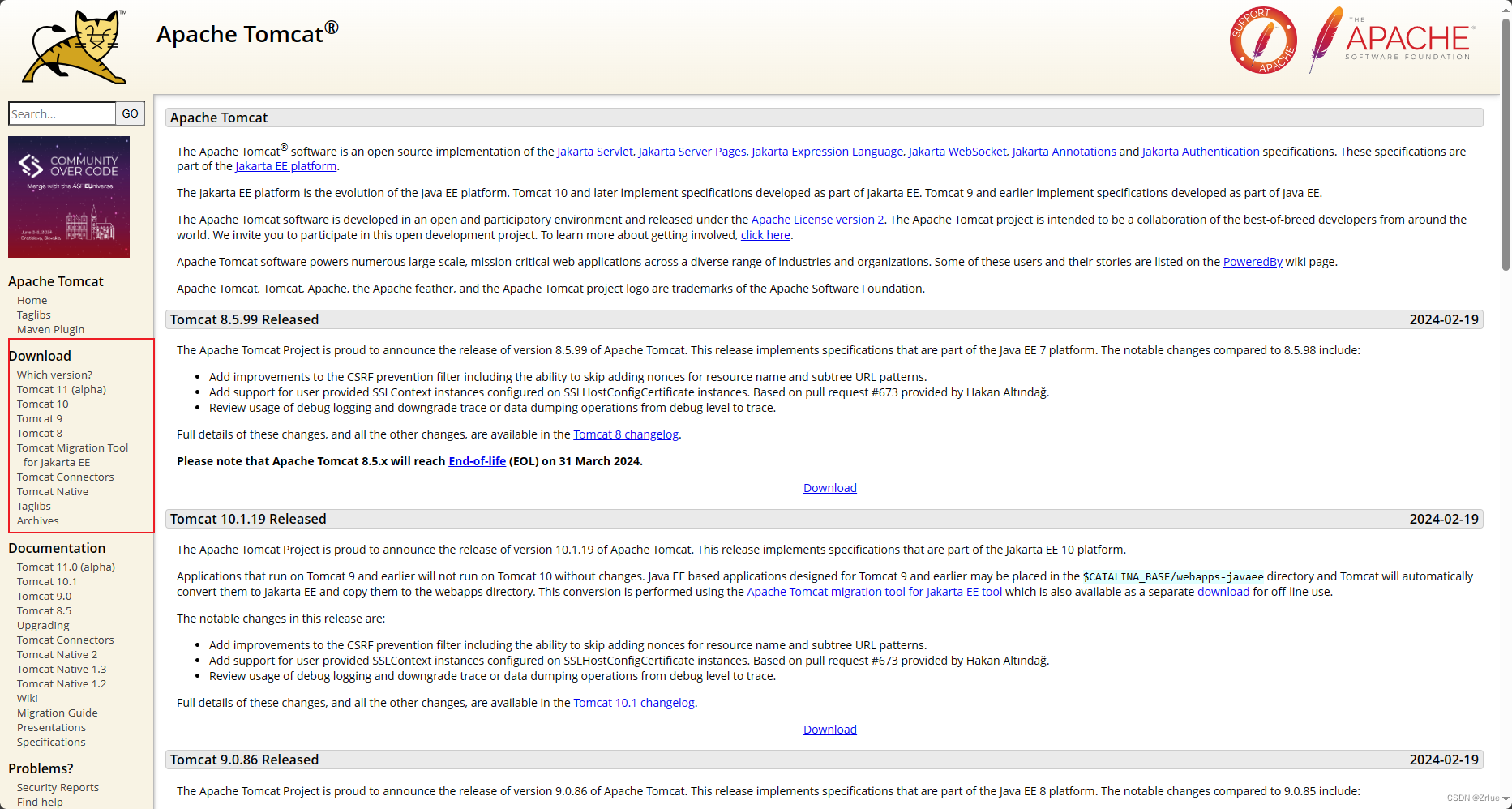Follow the End-of-life link
Viewport: 1512px width, 809px height.
478,461
